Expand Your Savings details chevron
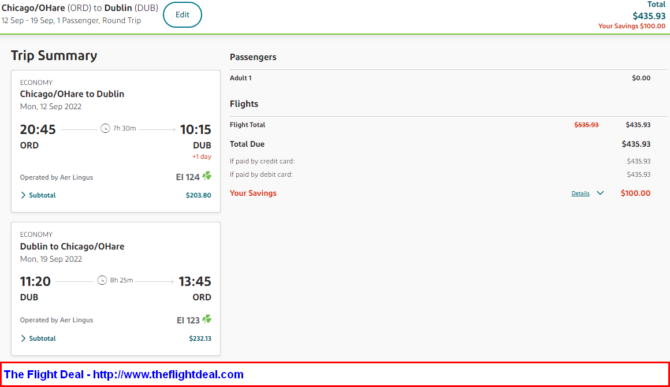The height and width of the screenshot is (387, 670). click(x=600, y=193)
